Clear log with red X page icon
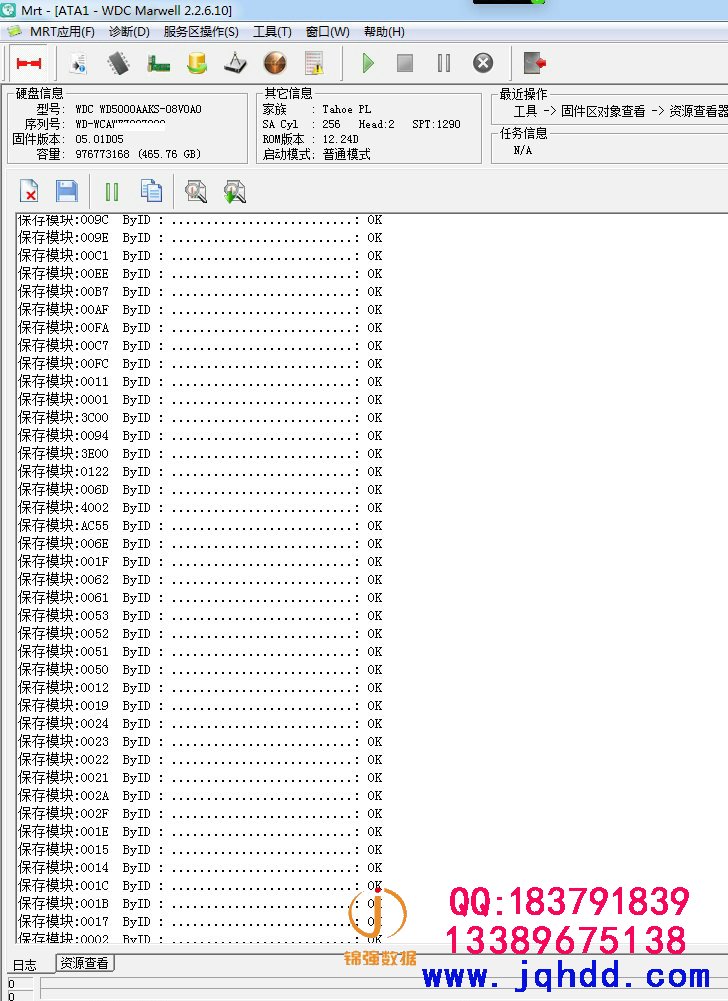The image size is (728, 1001). pyautogui.click(x=29, y=191)
